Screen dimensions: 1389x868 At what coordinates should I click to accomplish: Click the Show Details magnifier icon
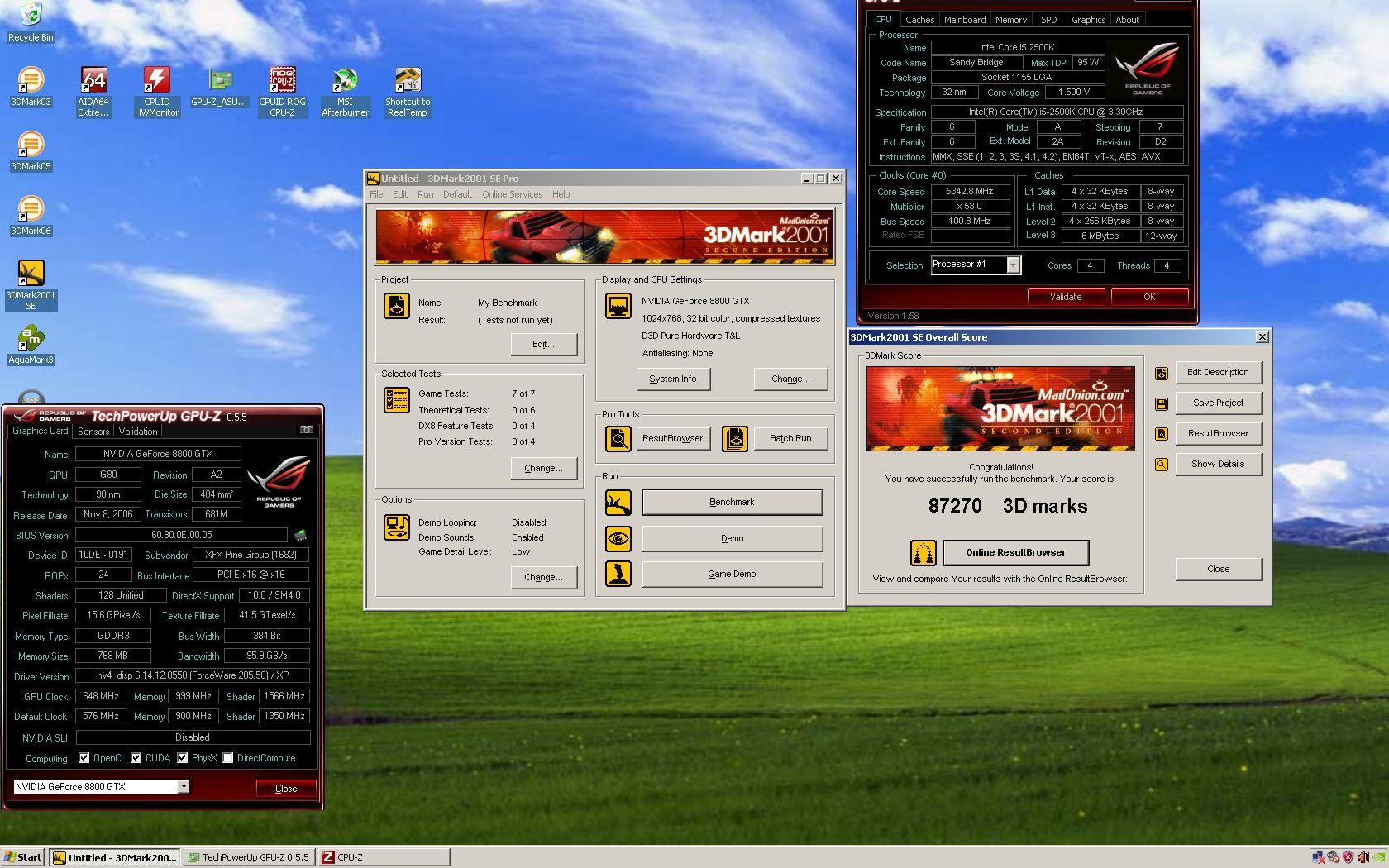[x=1162, y=465]
